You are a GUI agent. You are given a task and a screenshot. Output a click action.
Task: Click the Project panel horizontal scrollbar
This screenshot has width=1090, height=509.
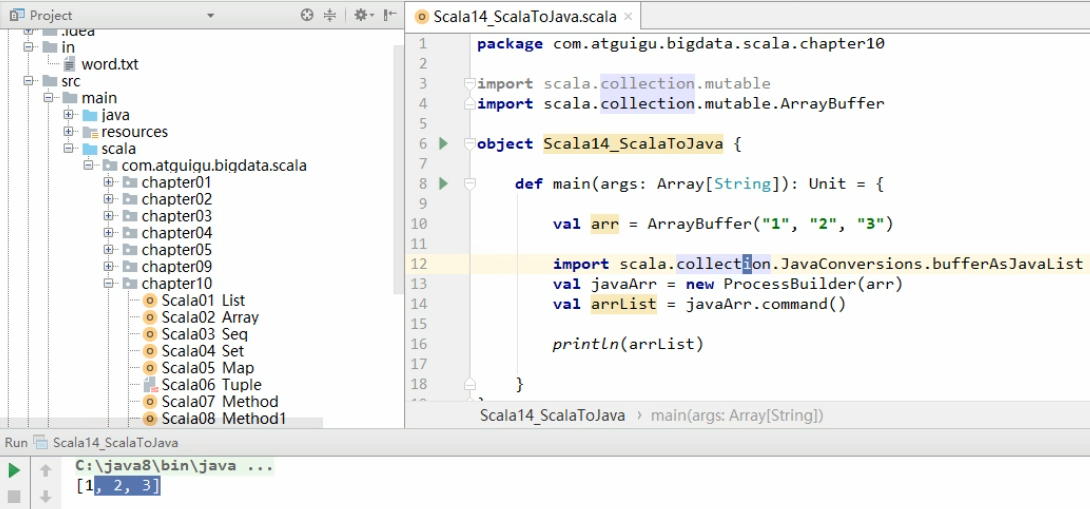click(x=161, y=422)
